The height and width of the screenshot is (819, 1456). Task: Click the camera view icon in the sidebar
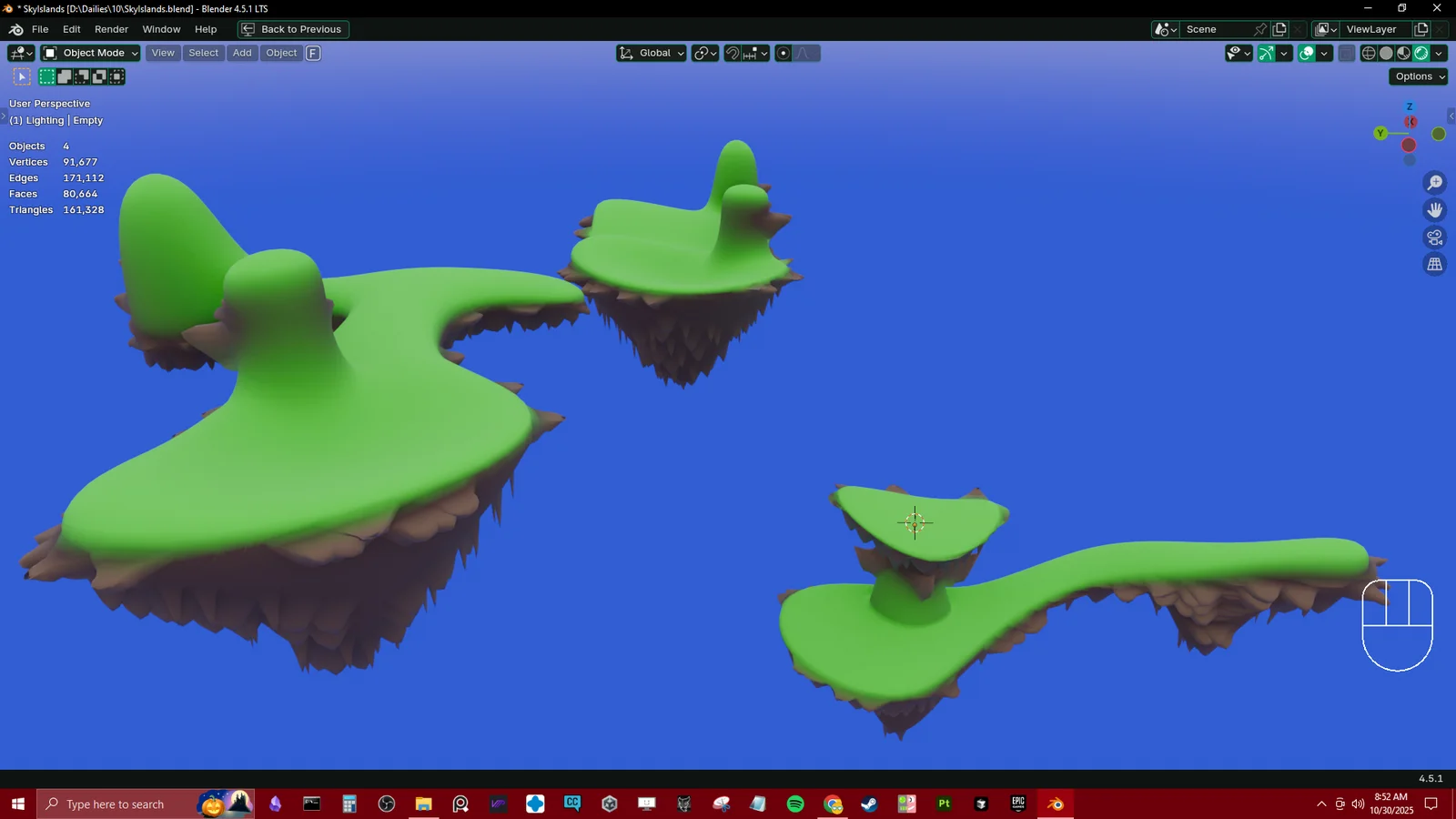point(1435,237)
